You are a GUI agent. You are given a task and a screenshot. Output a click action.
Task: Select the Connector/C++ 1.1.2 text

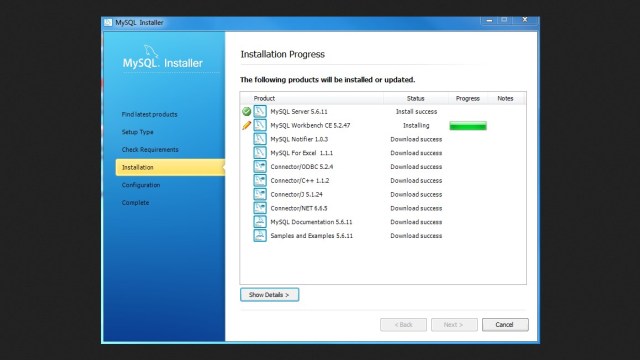tap(300, 180)
